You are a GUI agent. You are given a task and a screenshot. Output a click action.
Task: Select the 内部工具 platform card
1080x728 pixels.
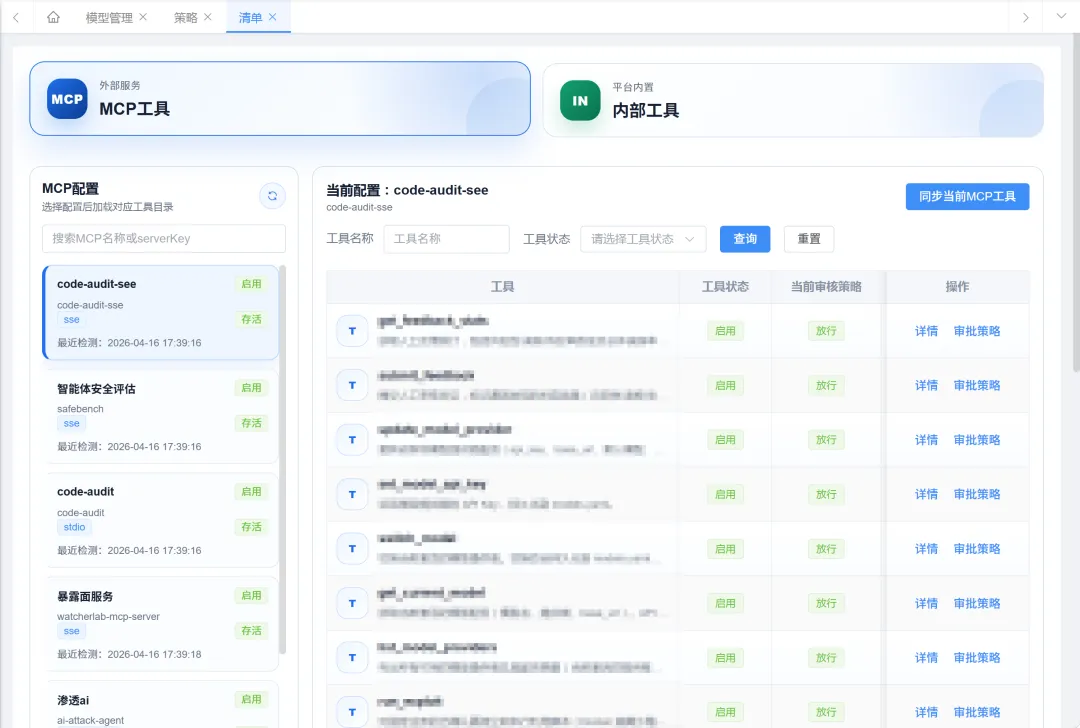click(793, 101)
